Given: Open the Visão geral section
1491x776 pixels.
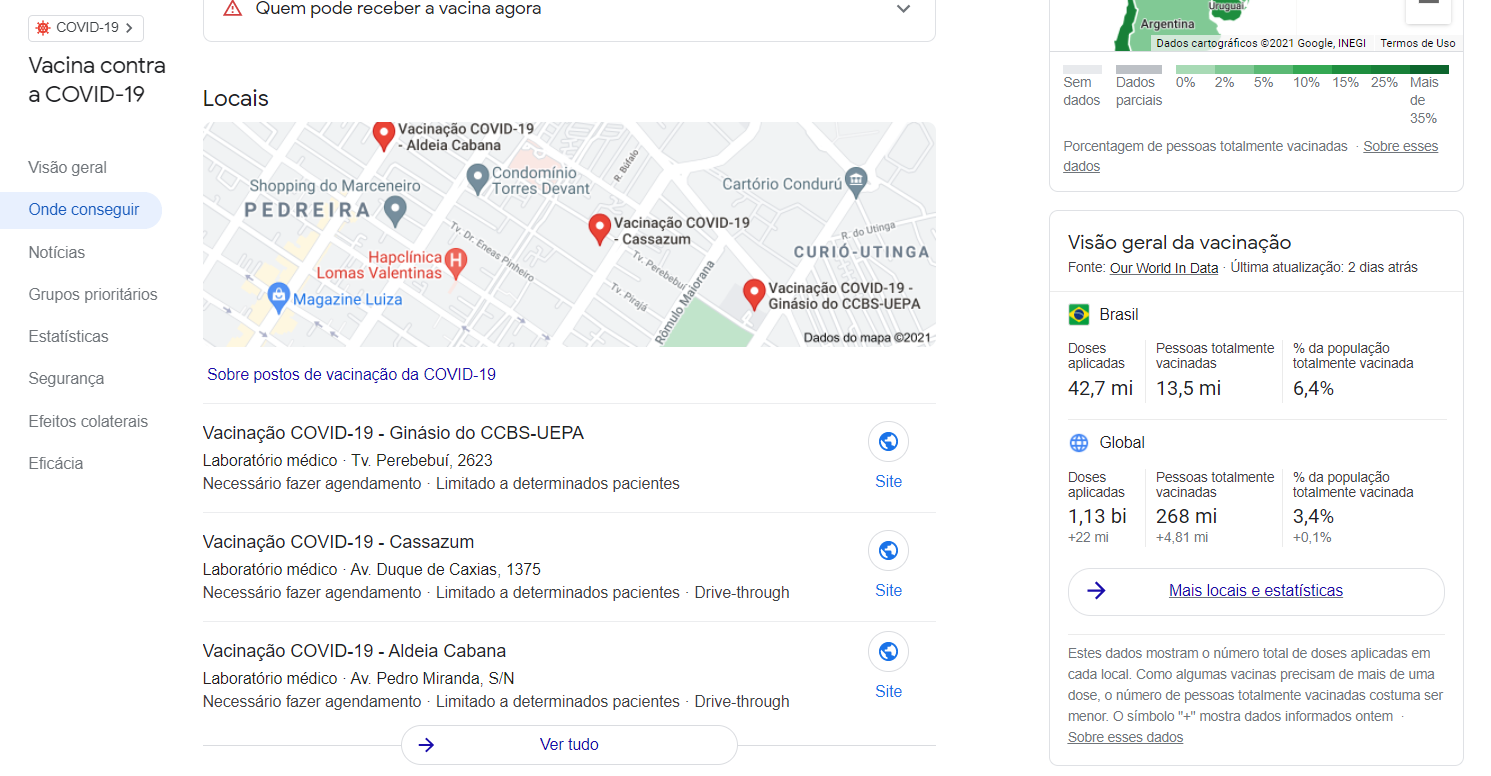Looking at the screenshot, I should 68,168.
